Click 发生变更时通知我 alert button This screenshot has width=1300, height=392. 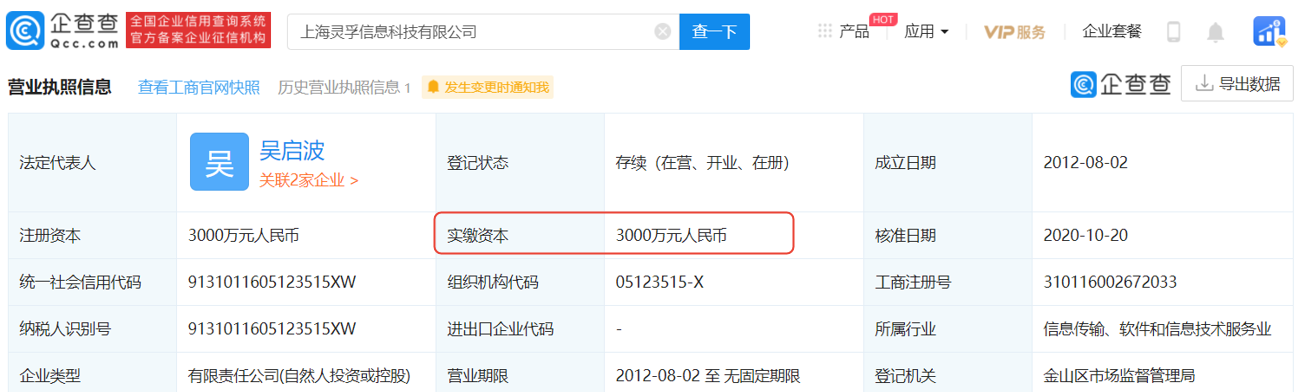pos(487,87)
